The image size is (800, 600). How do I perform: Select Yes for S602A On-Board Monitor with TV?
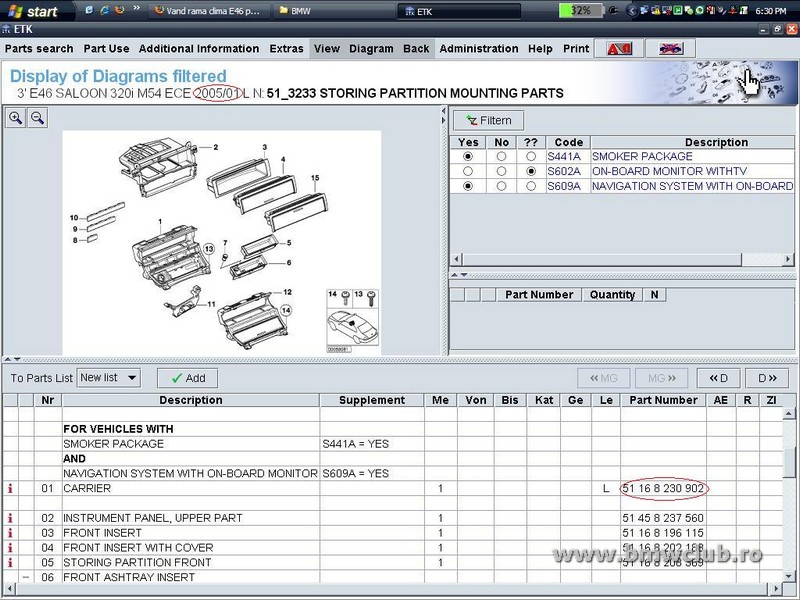point(468,171)
